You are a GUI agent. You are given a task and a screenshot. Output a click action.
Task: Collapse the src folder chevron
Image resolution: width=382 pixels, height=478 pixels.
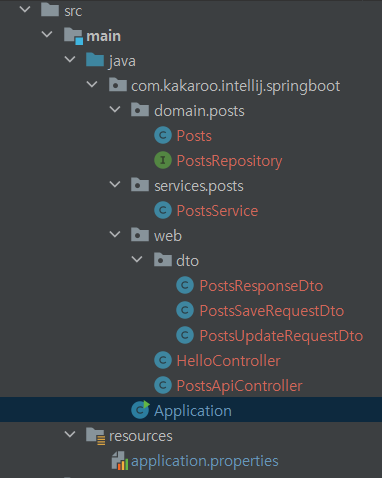[25, 9]
